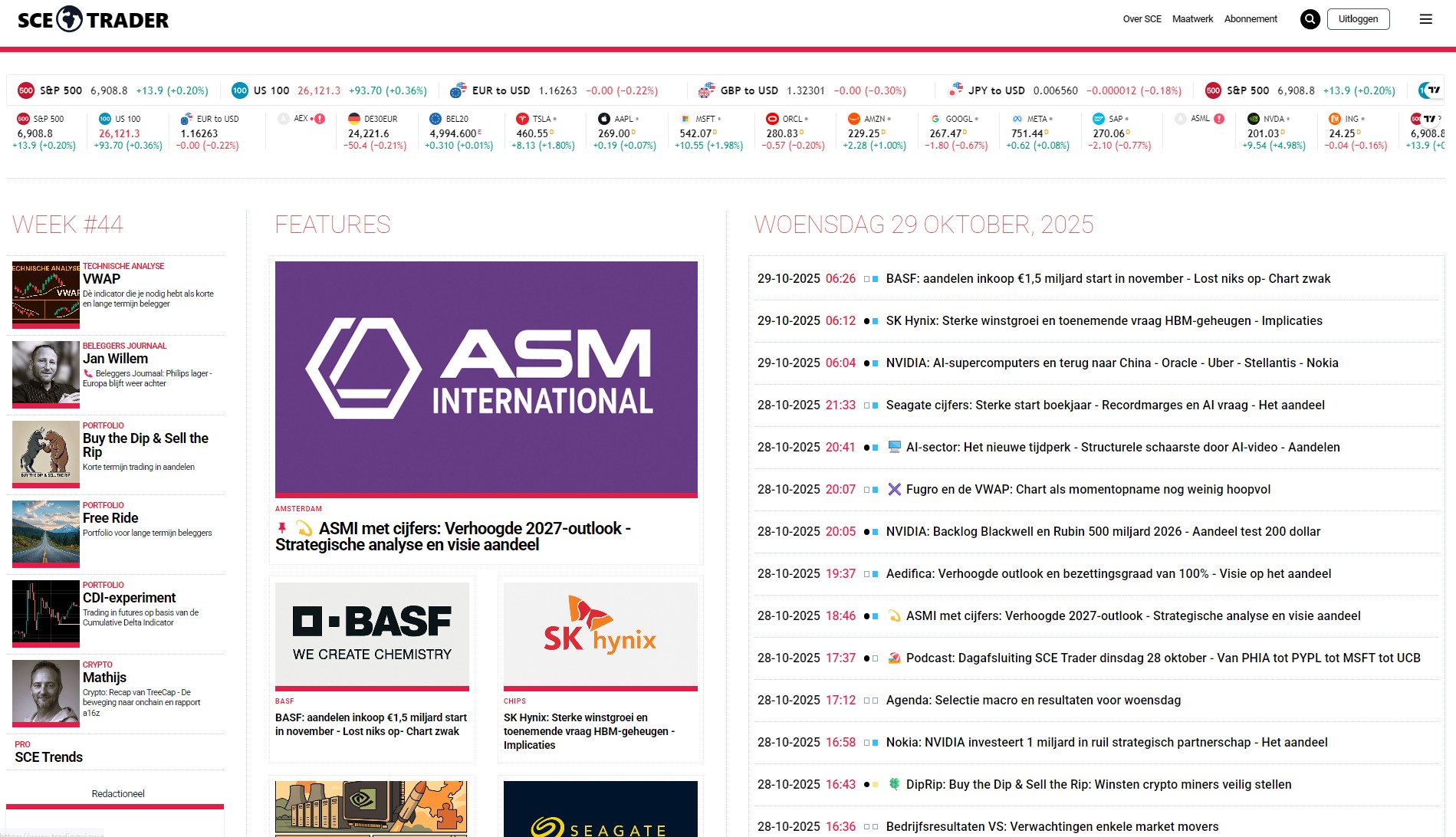Click the SCE Trader globe logo
Viewport: 1456px width, 837px height.
pyautogui.click(x=70, y=19)
